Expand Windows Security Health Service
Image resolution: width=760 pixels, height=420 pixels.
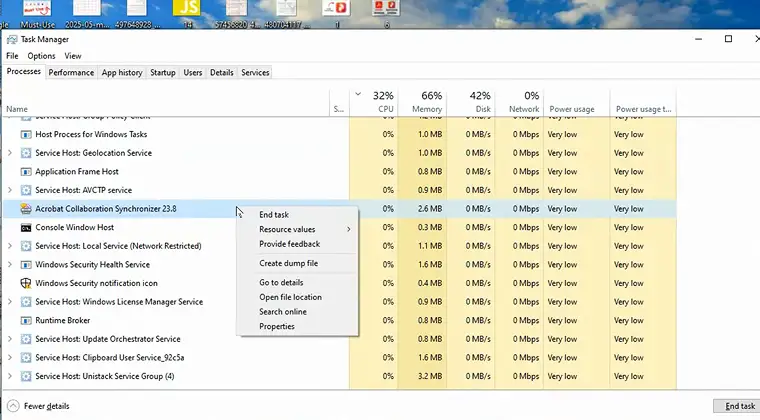(10, 264)
